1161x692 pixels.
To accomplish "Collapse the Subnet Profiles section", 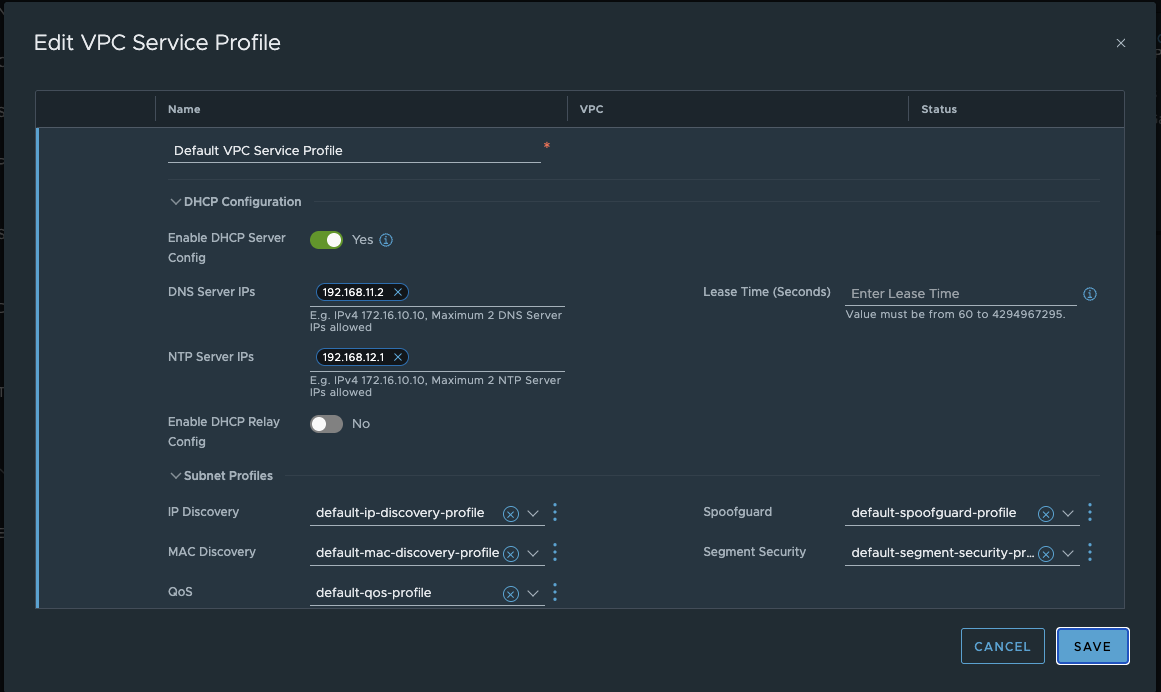I will tap(176, 475).
